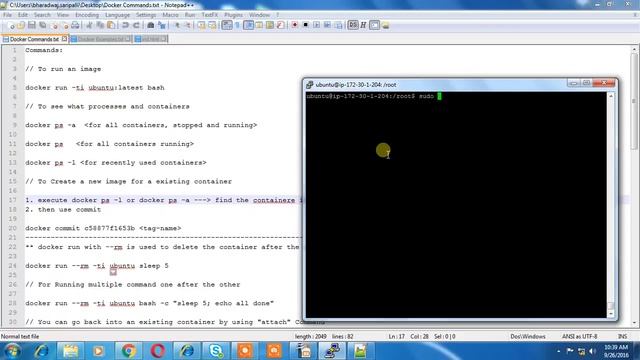640x360 pixels.
Task: Click the line "docker run -ti ubuntu:latest bash"
Action: tap(95, 88)
